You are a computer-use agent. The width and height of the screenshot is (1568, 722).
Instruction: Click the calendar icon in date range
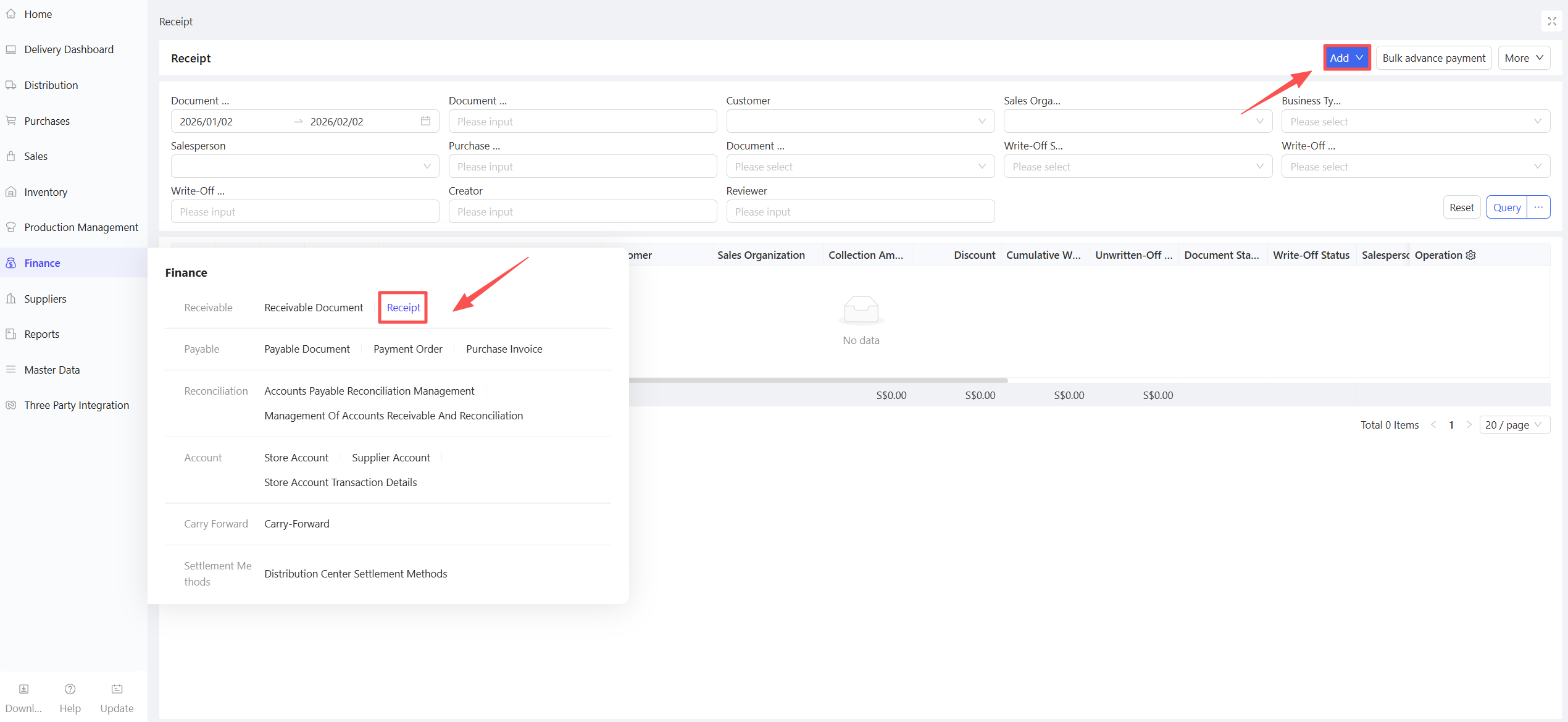click(425, 121)
